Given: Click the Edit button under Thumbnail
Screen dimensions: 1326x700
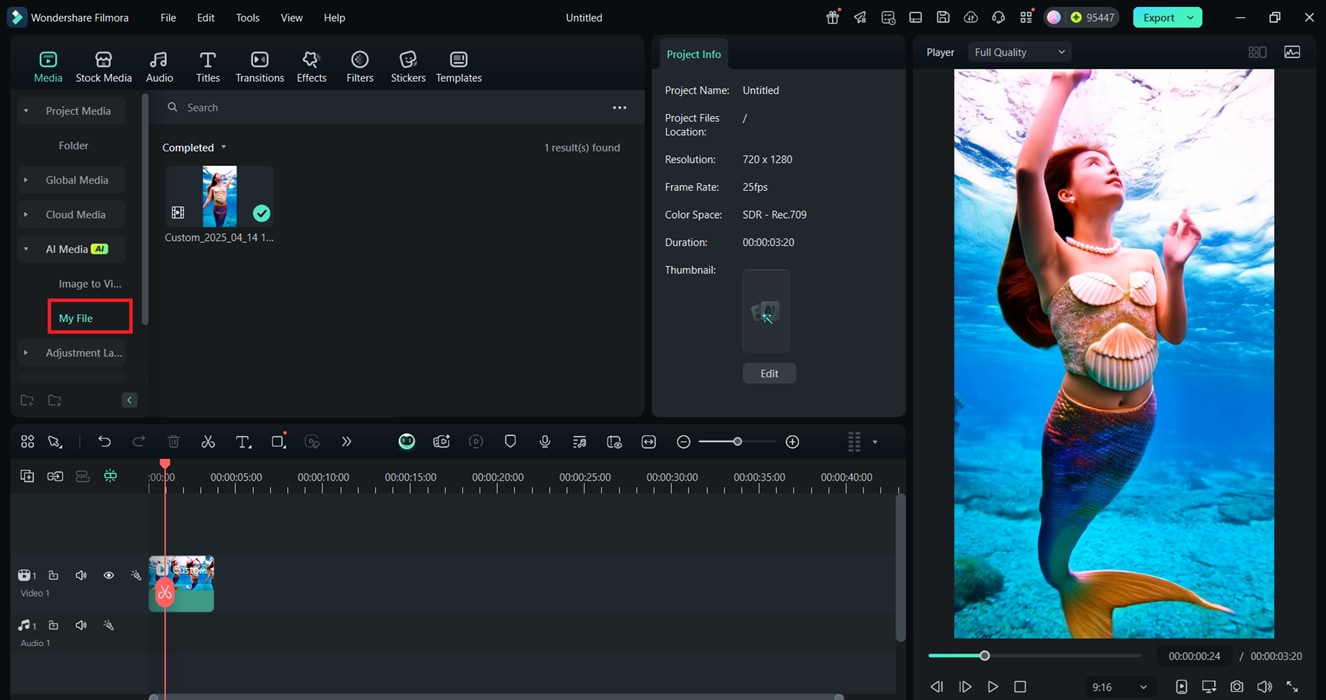Looking at the screenshot, I should point(769,373).
